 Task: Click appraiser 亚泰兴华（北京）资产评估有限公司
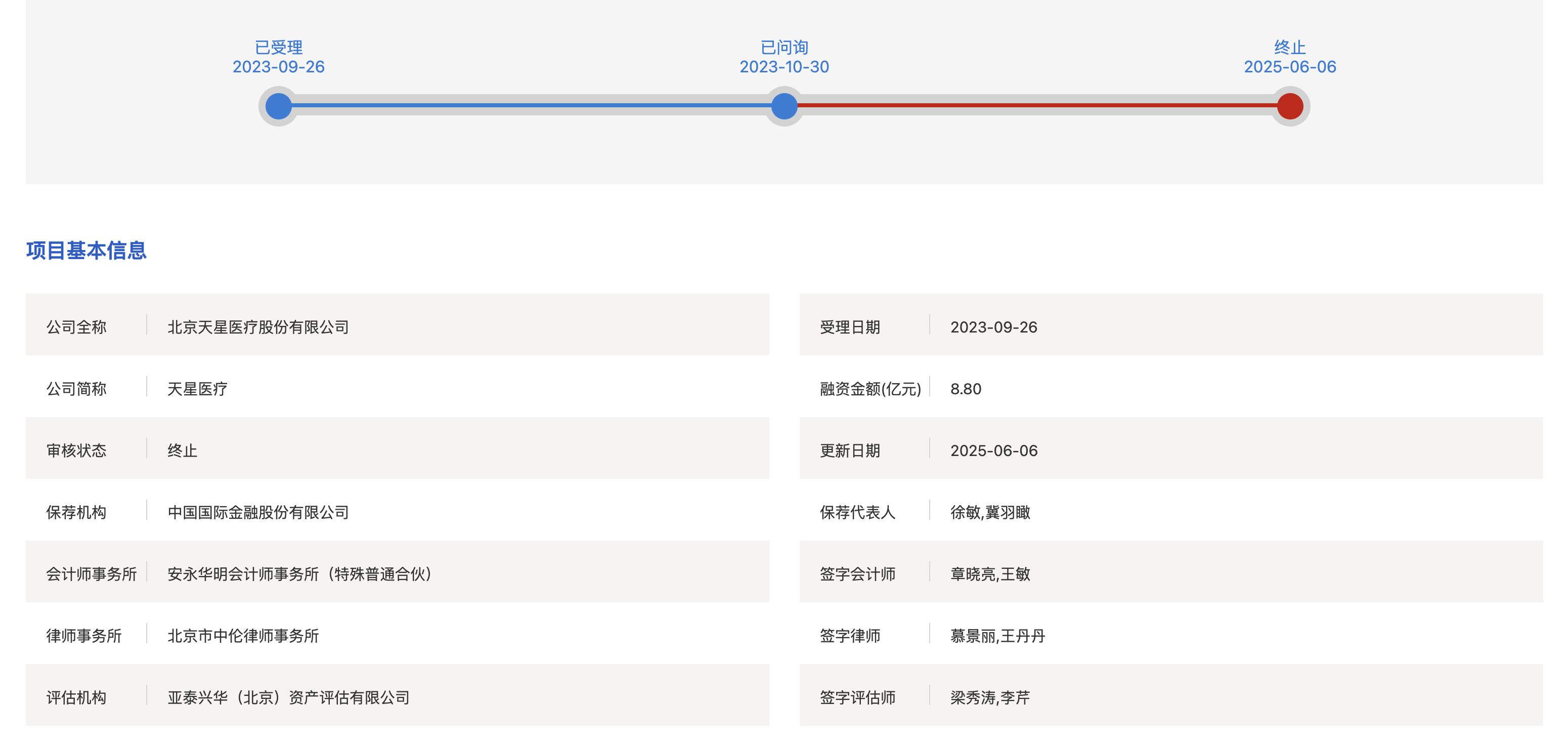click(x=288, y=697)
